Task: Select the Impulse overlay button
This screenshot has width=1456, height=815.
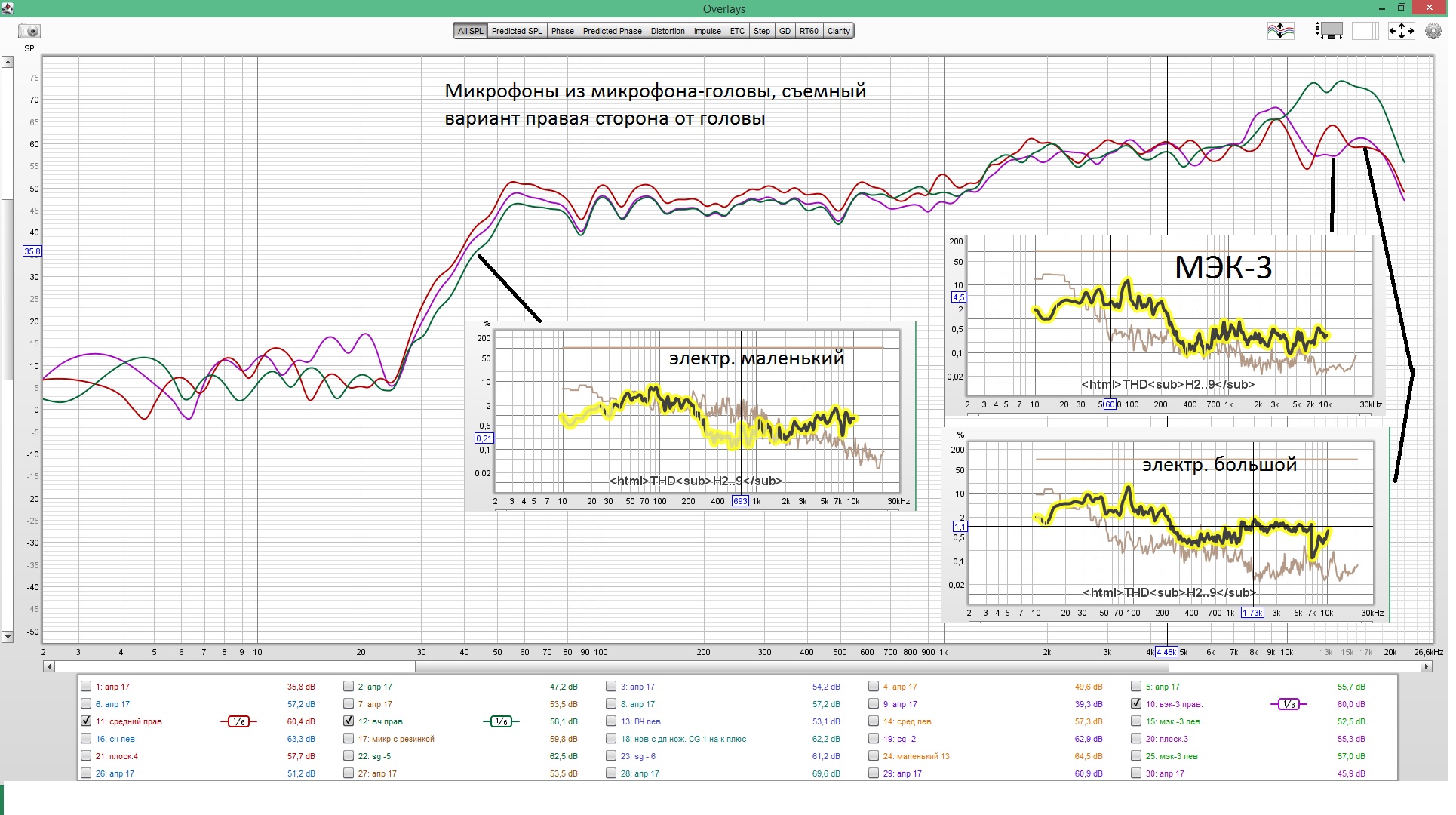Action: click(707, 31)
